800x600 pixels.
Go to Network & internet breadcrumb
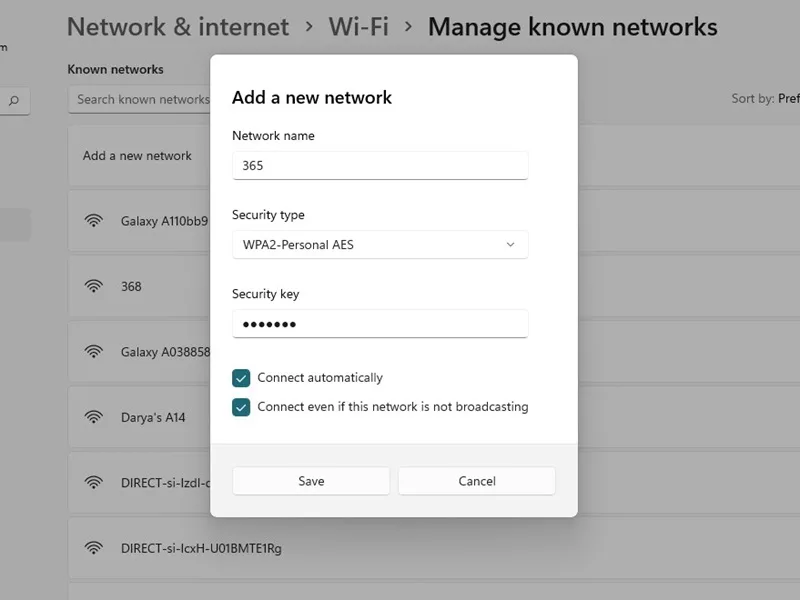pos(178,27)
